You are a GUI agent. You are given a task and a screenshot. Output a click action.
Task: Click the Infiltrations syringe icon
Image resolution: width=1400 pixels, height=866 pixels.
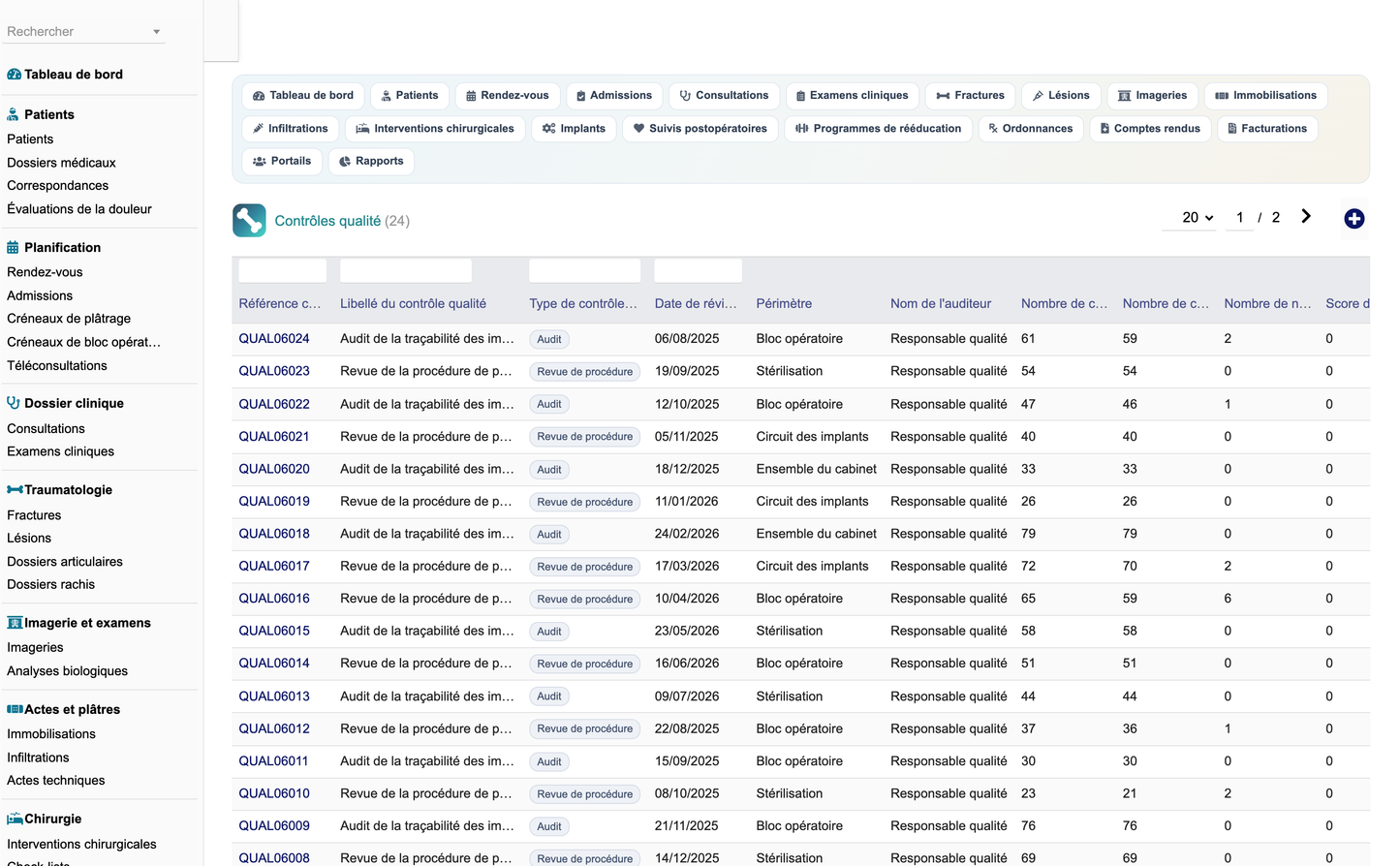click(258, 129)
